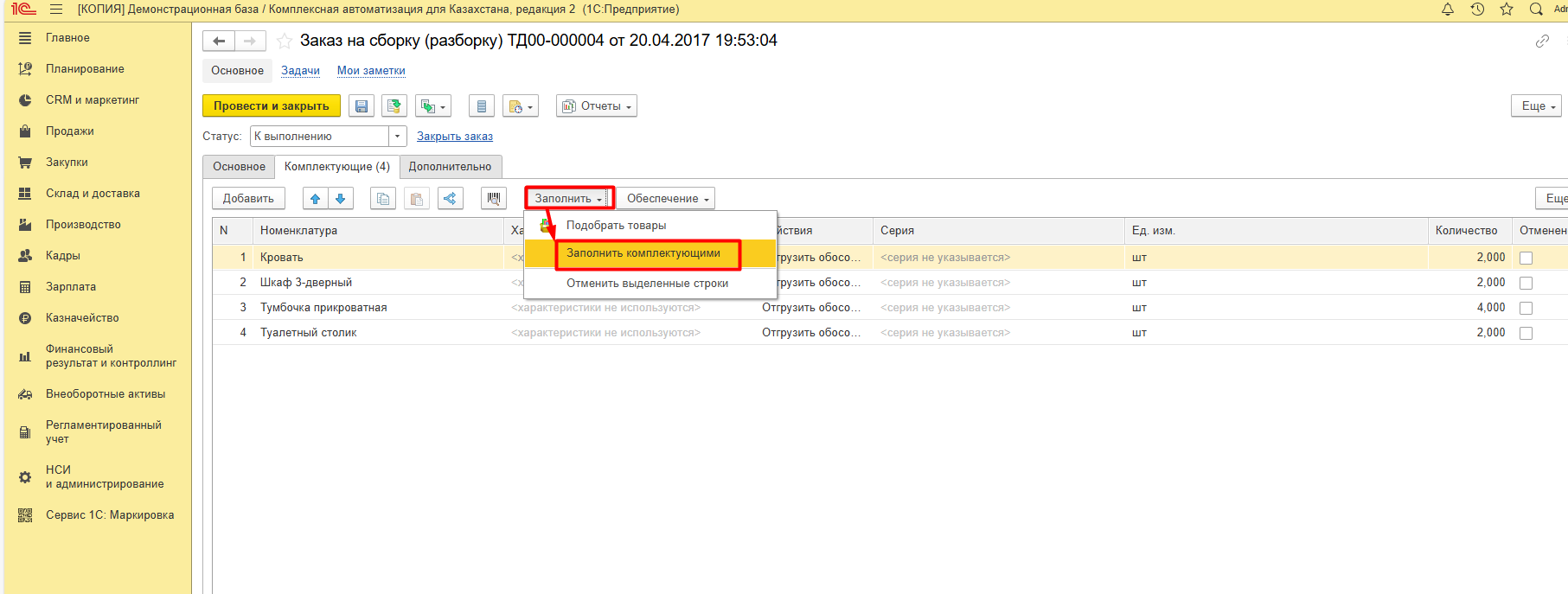Copy document link via chain icon
1568x594 pixels.
coord(1542,42)
